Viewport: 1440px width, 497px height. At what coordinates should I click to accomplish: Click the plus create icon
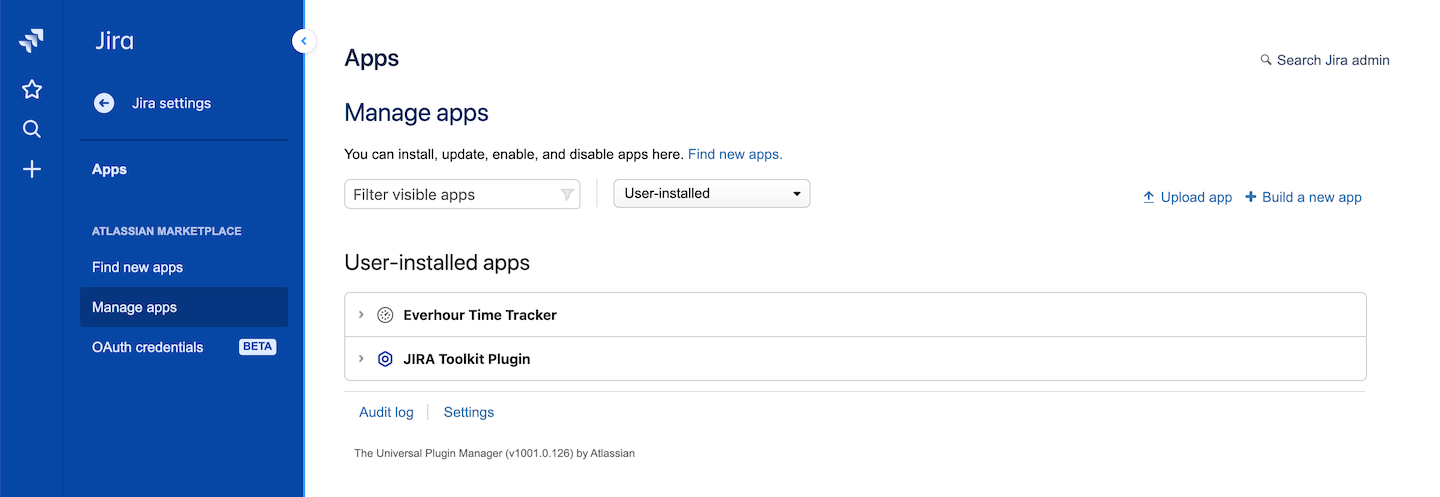pyautogui.click(x=32, y=169)
